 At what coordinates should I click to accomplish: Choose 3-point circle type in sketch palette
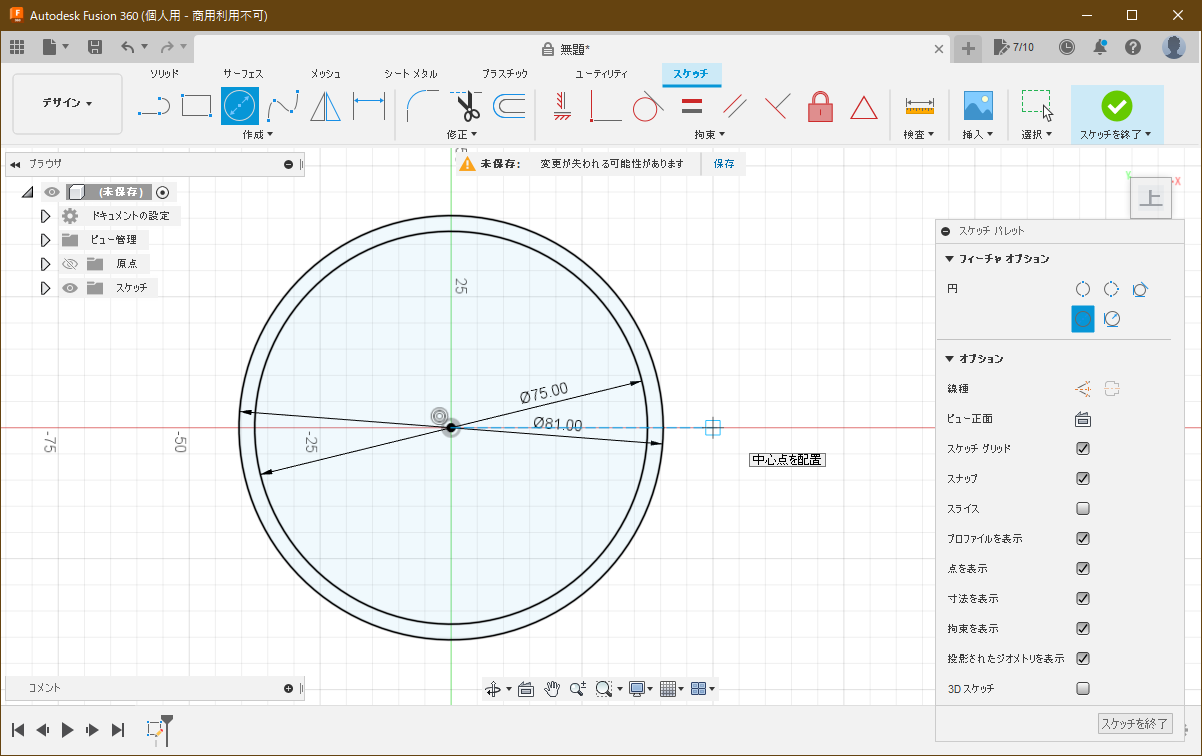pyautogui.click(x=1111, y=289)
